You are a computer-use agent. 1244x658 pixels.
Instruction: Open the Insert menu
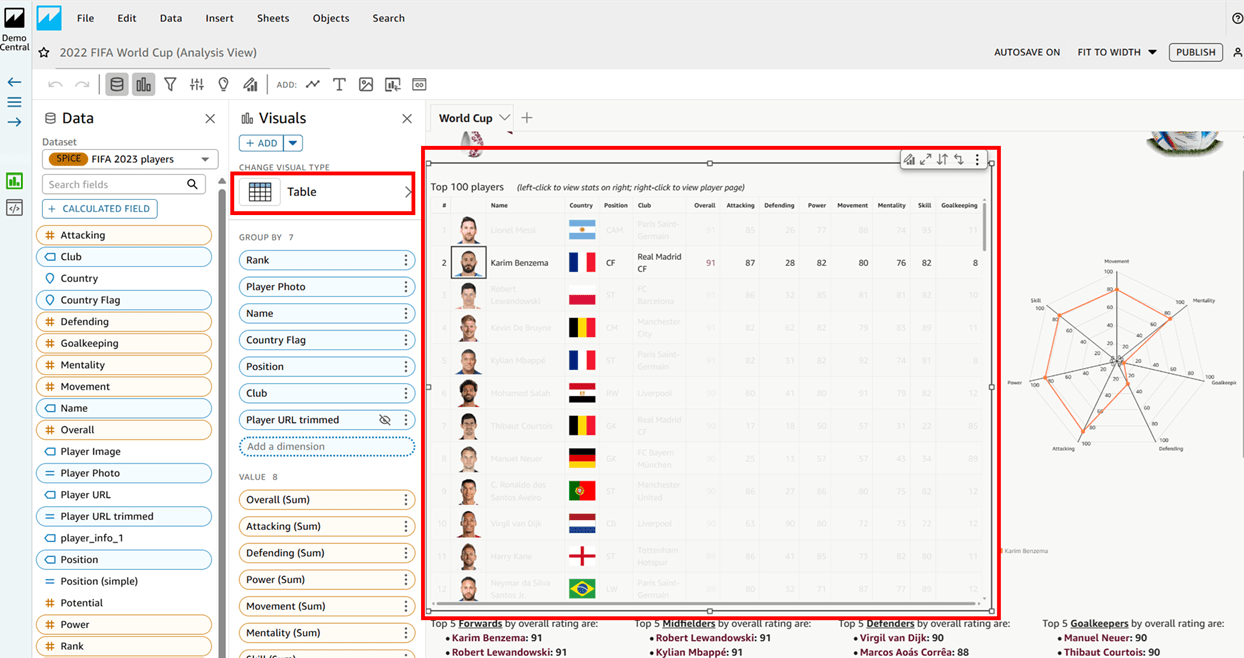(220, 18)
